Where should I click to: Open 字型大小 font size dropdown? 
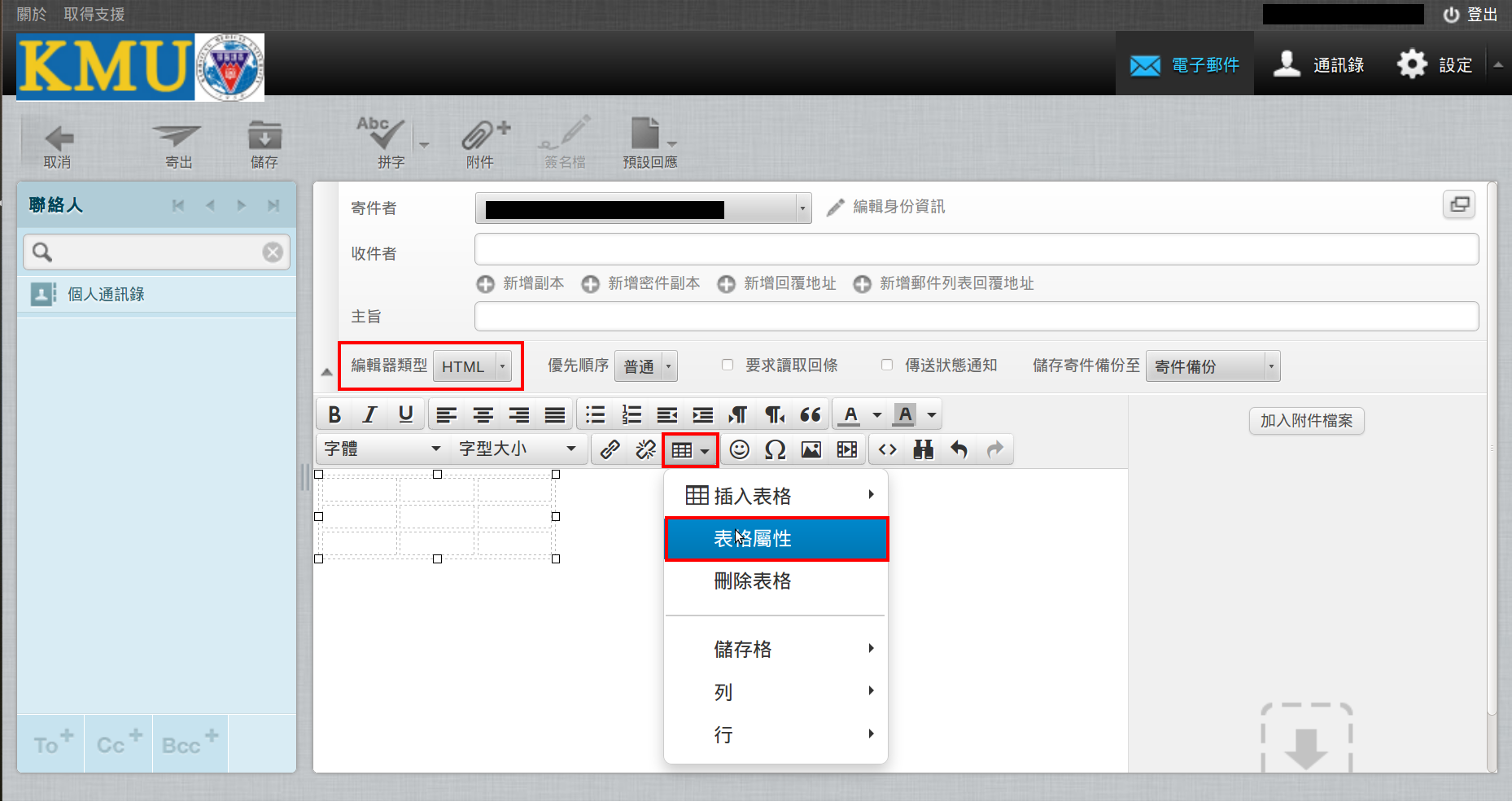518,449
